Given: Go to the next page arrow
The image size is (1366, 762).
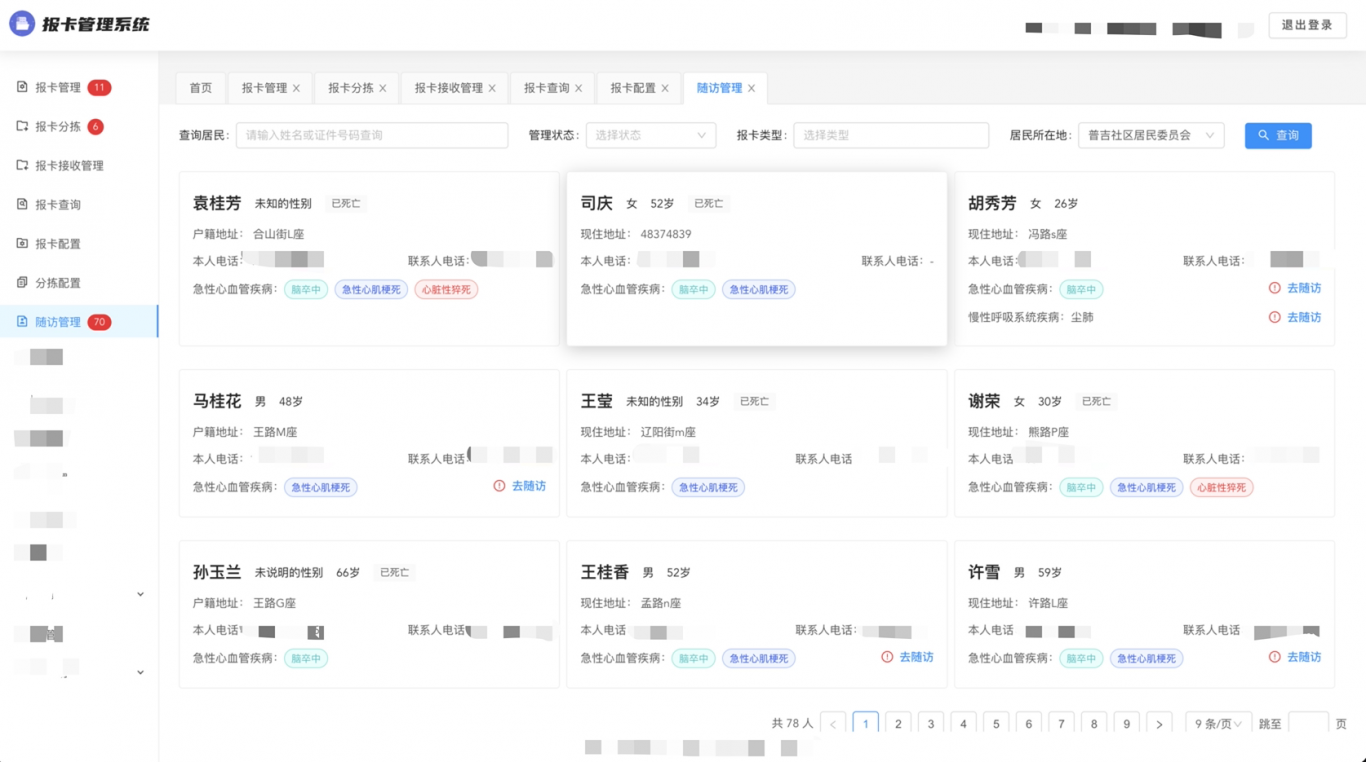Looking at the screenshot, I should (1159, 724).
